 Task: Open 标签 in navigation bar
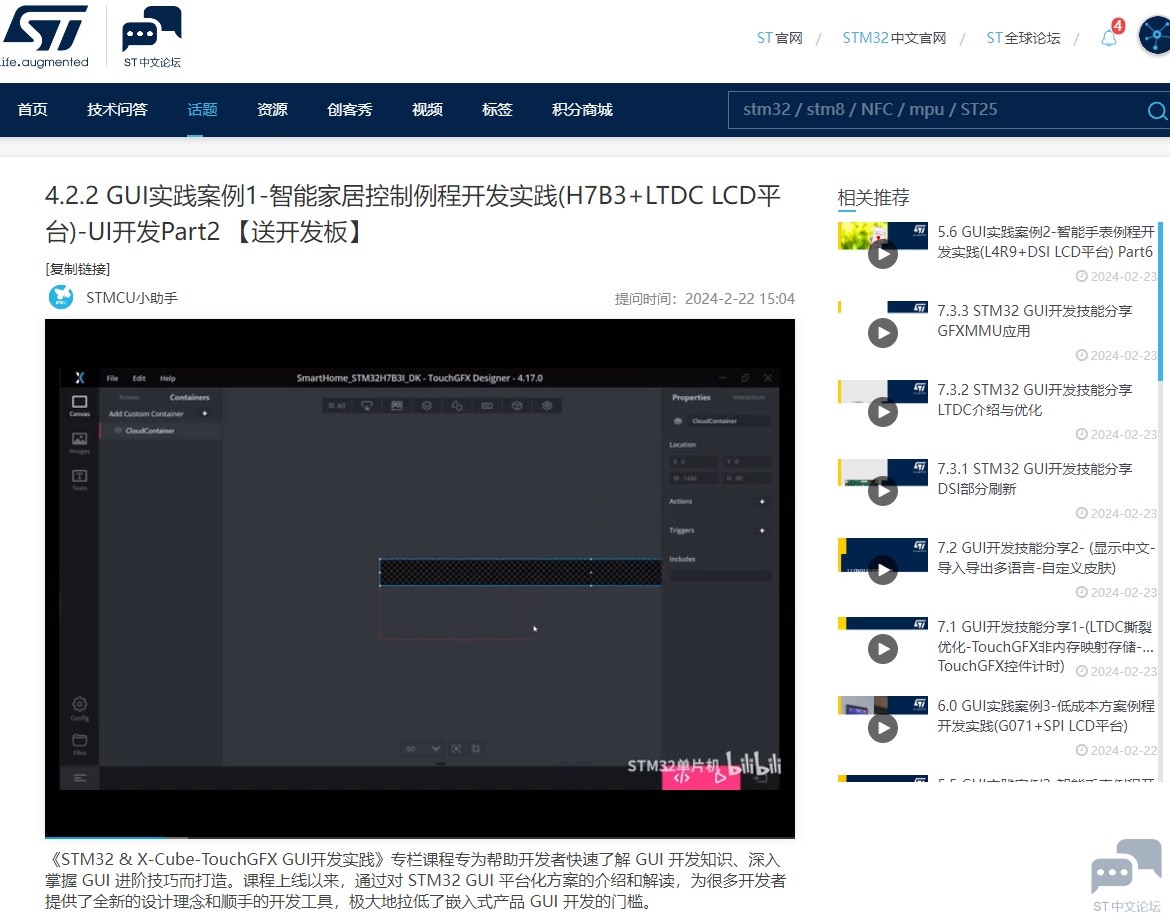[497, 110]
